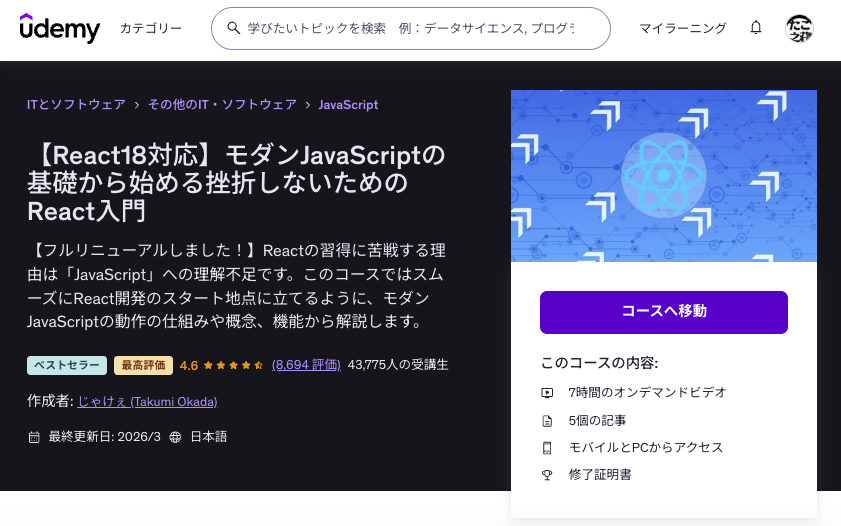Screen dimensions: 841x526
Task: Click 7時間のオンデマンドビデオ text
Action: point(647,392)
